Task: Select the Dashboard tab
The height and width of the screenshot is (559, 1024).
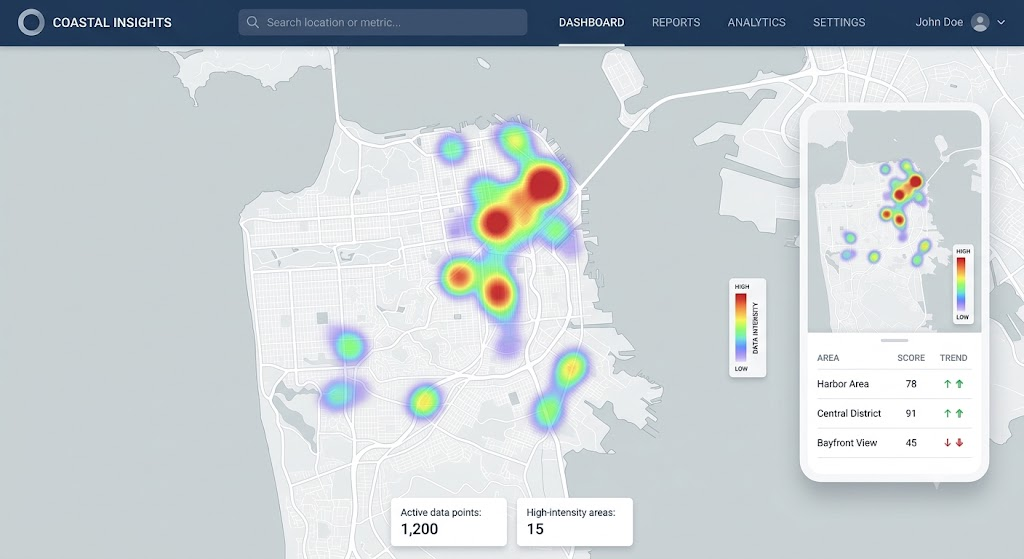Action: tap(592, 22)
